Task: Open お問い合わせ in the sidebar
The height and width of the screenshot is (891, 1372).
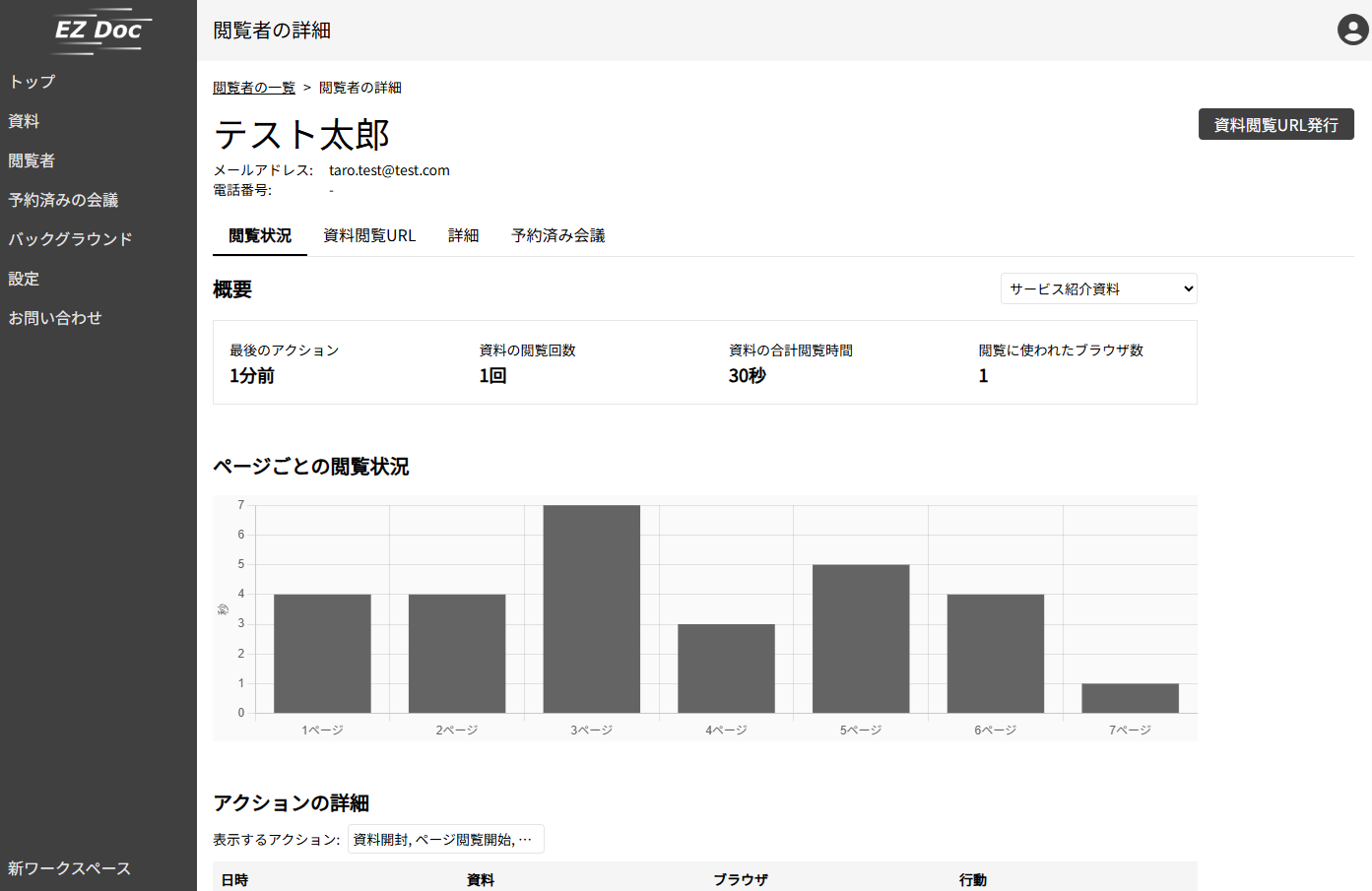Action: 55,318
